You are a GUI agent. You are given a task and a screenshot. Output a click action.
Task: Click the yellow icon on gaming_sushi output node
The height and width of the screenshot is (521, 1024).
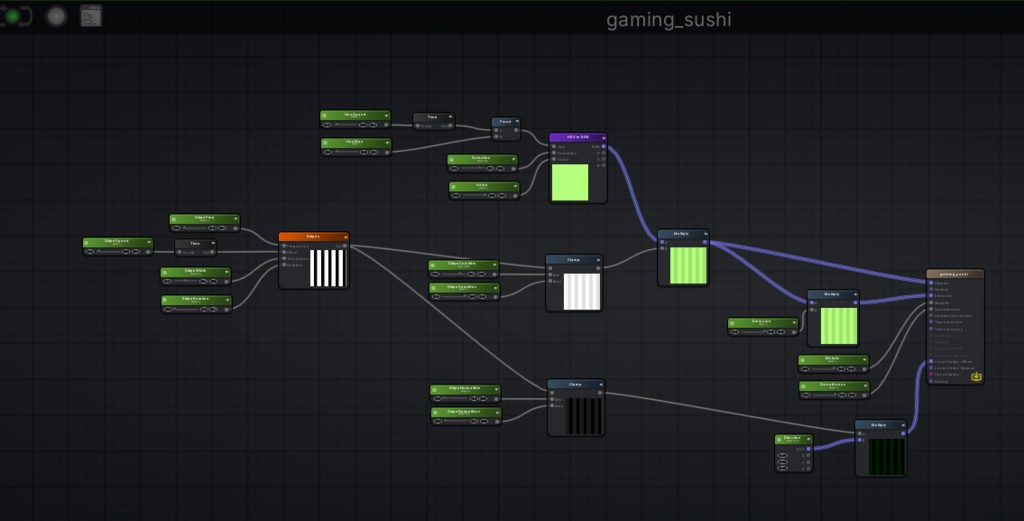point(976,377)
